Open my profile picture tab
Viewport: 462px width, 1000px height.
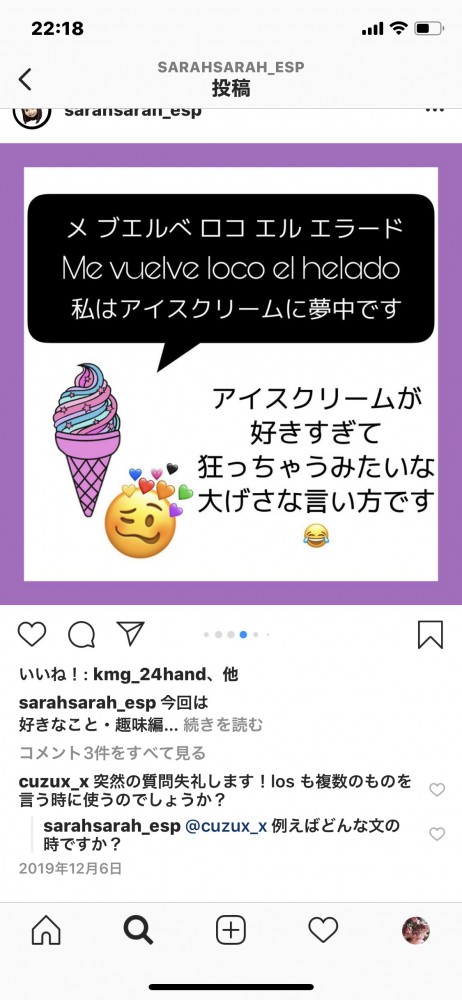click(415, 930)
